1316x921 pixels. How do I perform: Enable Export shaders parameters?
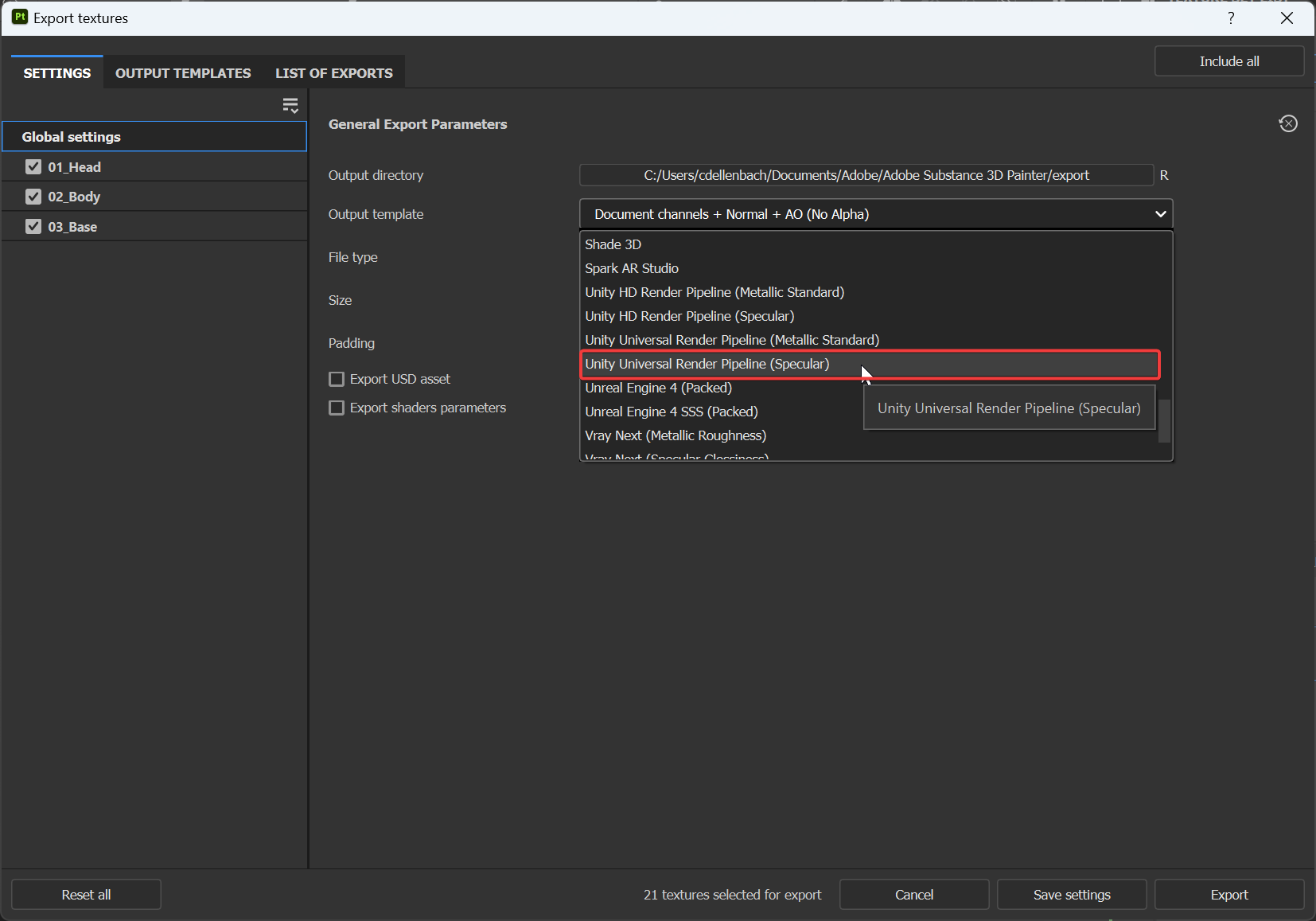pos(337,408)
